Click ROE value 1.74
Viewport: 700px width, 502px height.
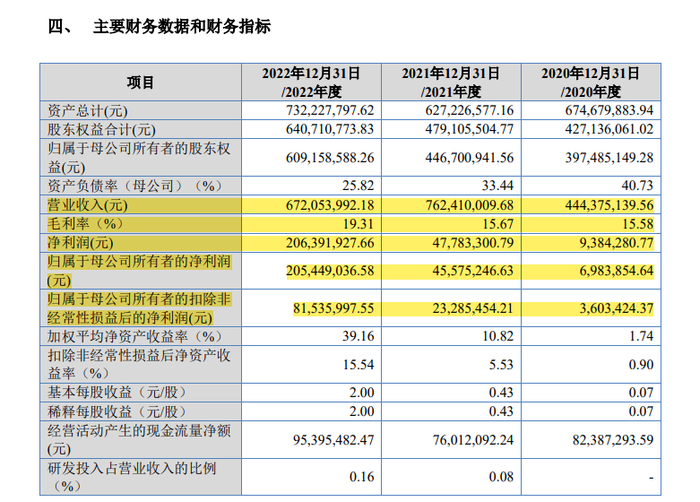click(641, 336)
